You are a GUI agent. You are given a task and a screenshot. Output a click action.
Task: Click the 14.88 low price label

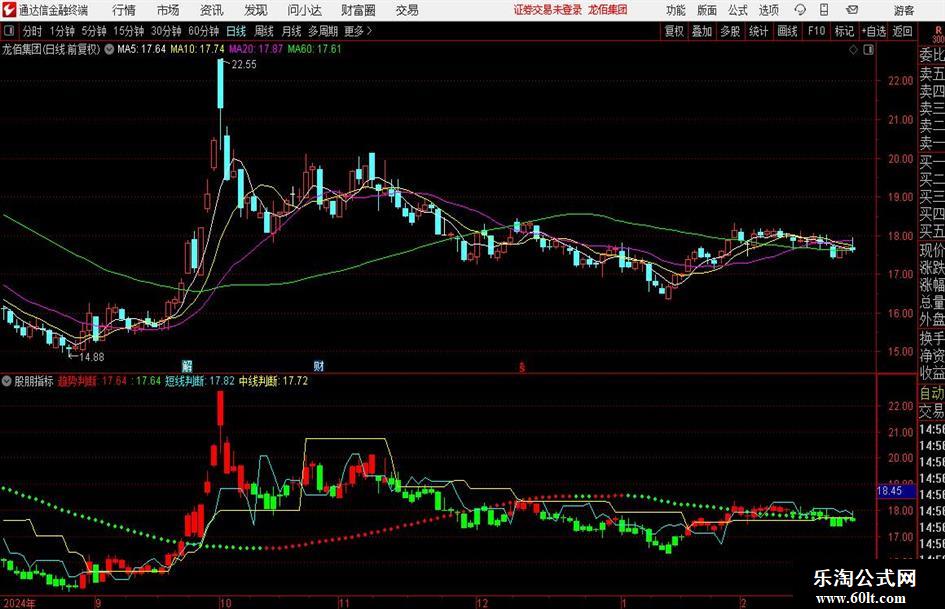coord(92,357)
